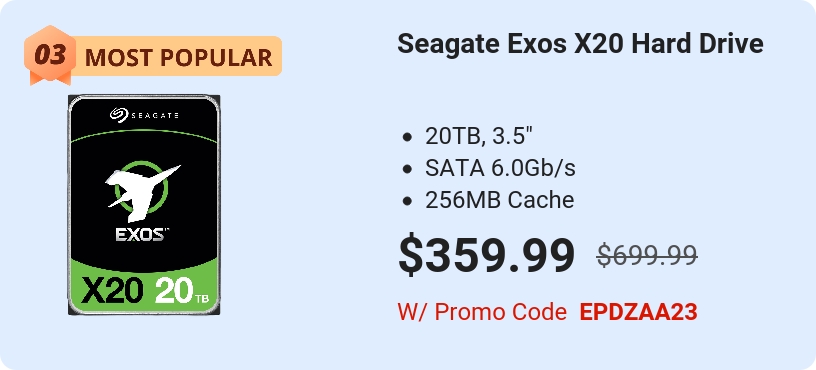
Task: Click the green arc line on the drive label
Action: click(x=144, y=135)
